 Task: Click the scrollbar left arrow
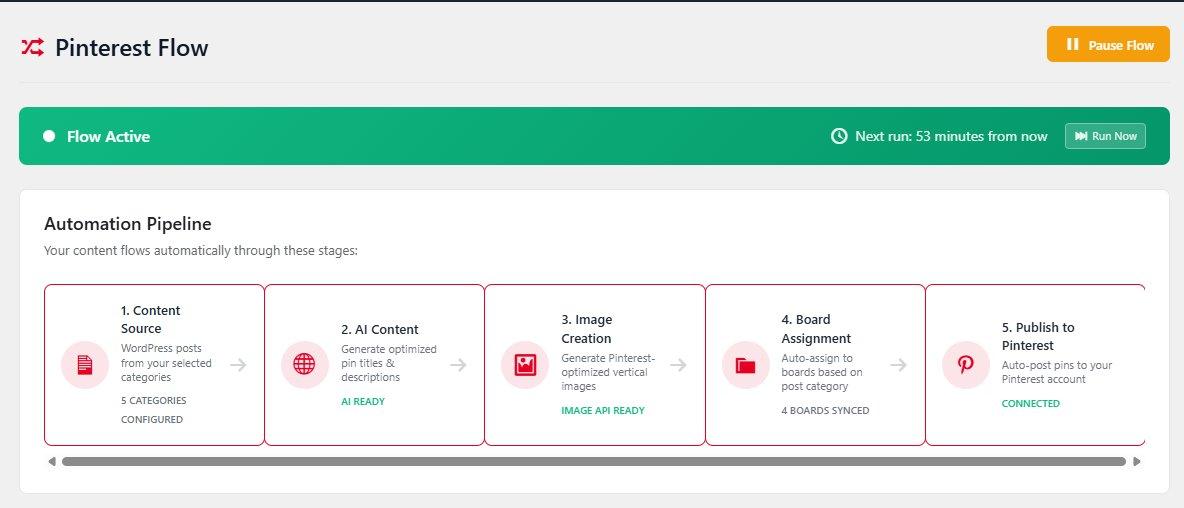pos(51,461)
